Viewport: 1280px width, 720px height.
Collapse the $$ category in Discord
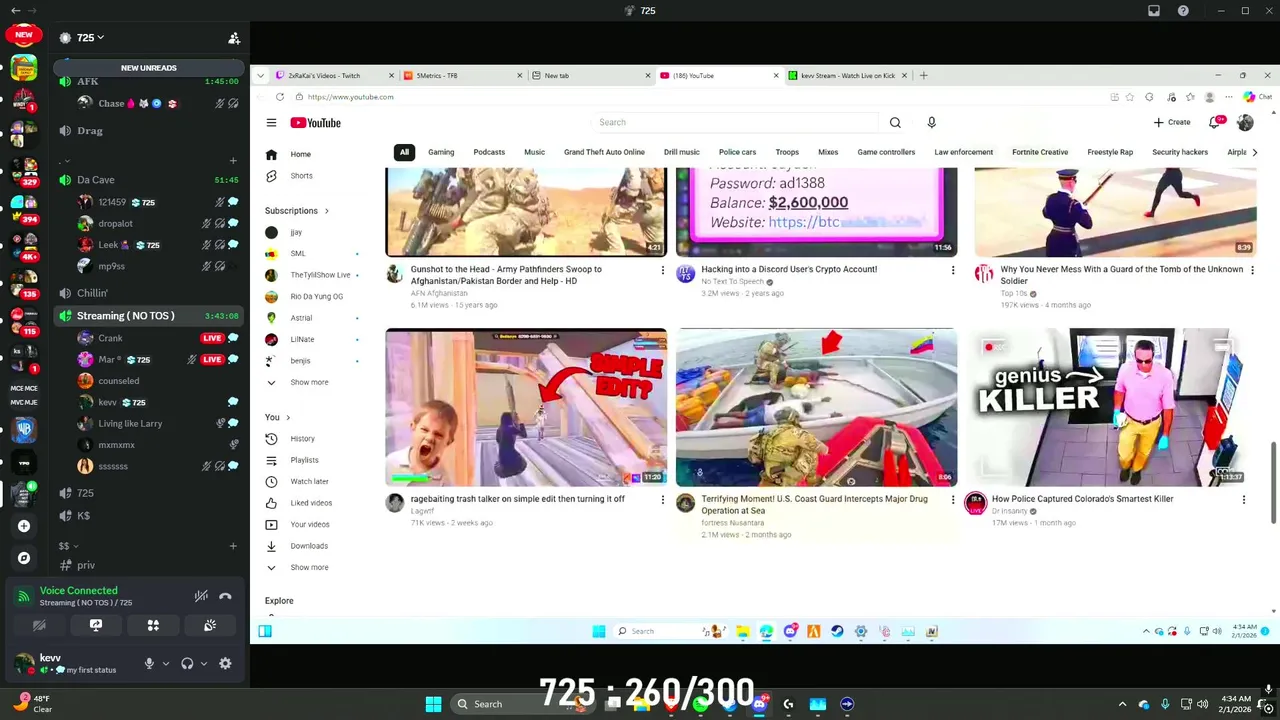[x=67, y=546]
